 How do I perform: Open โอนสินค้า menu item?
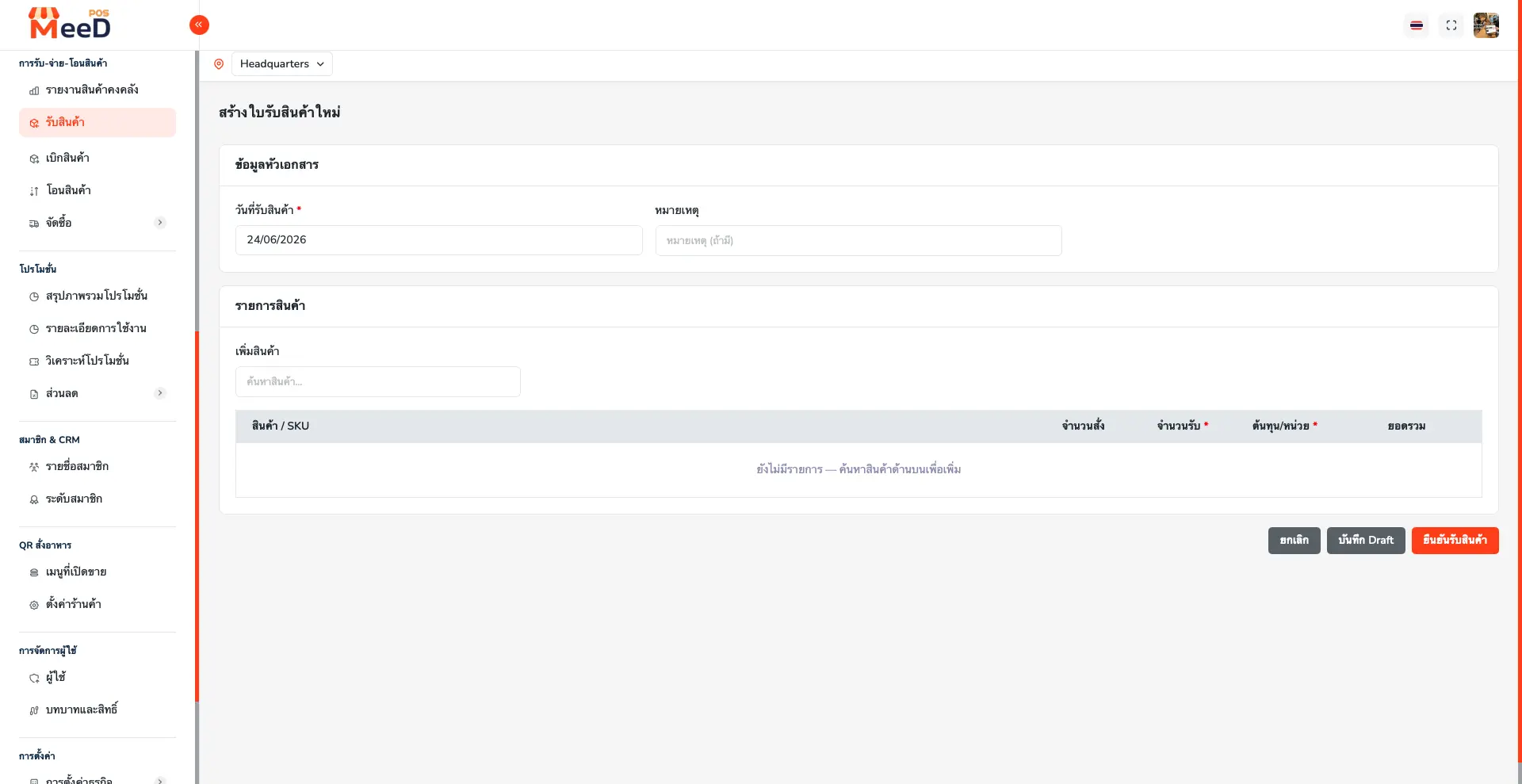point(98,190)
